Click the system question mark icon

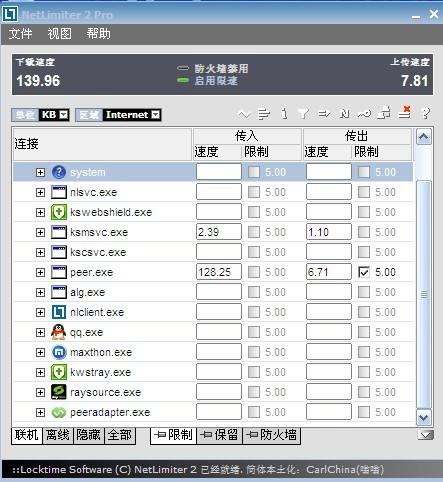click(59, 172)
